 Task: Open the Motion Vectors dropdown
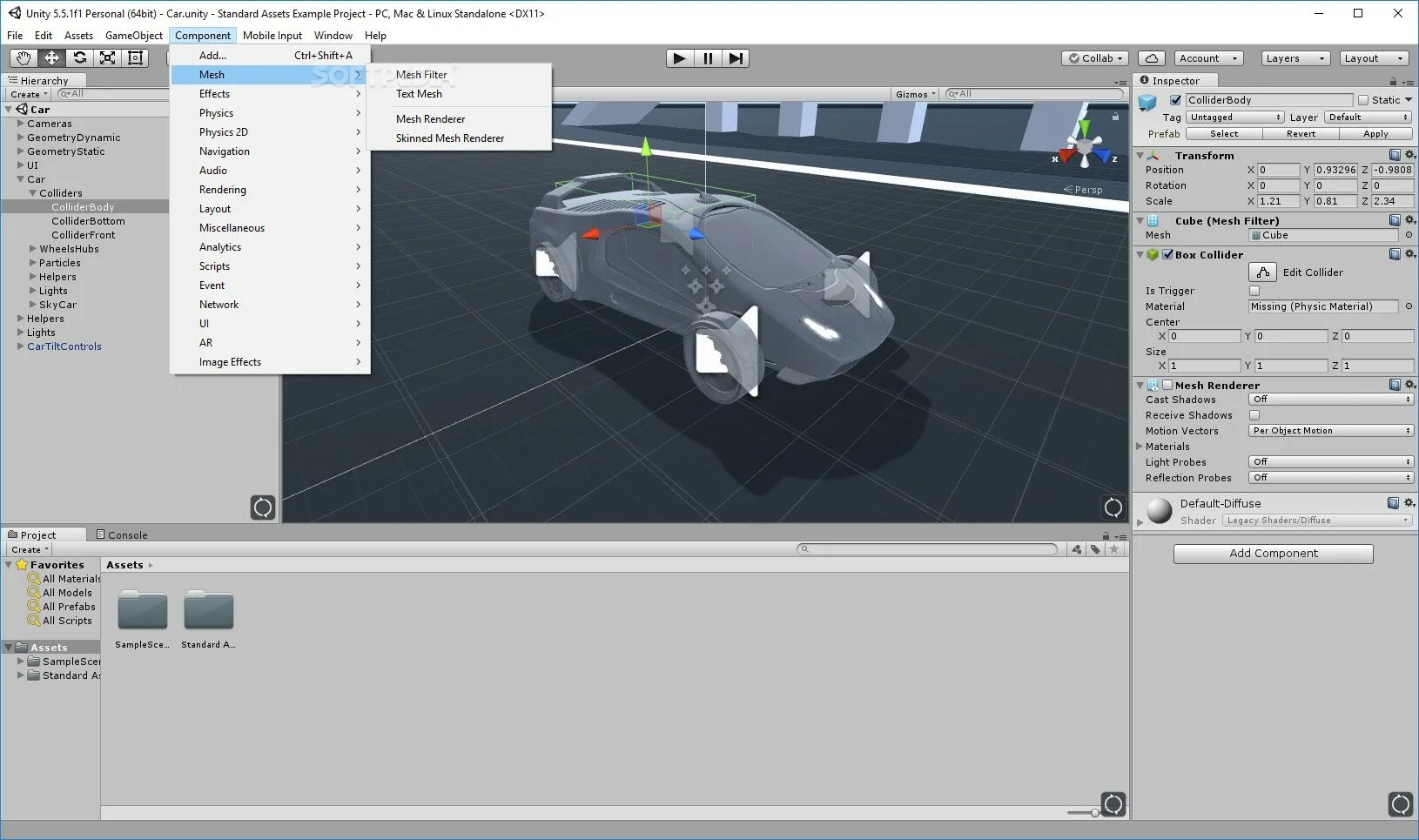pos(1331,431)
